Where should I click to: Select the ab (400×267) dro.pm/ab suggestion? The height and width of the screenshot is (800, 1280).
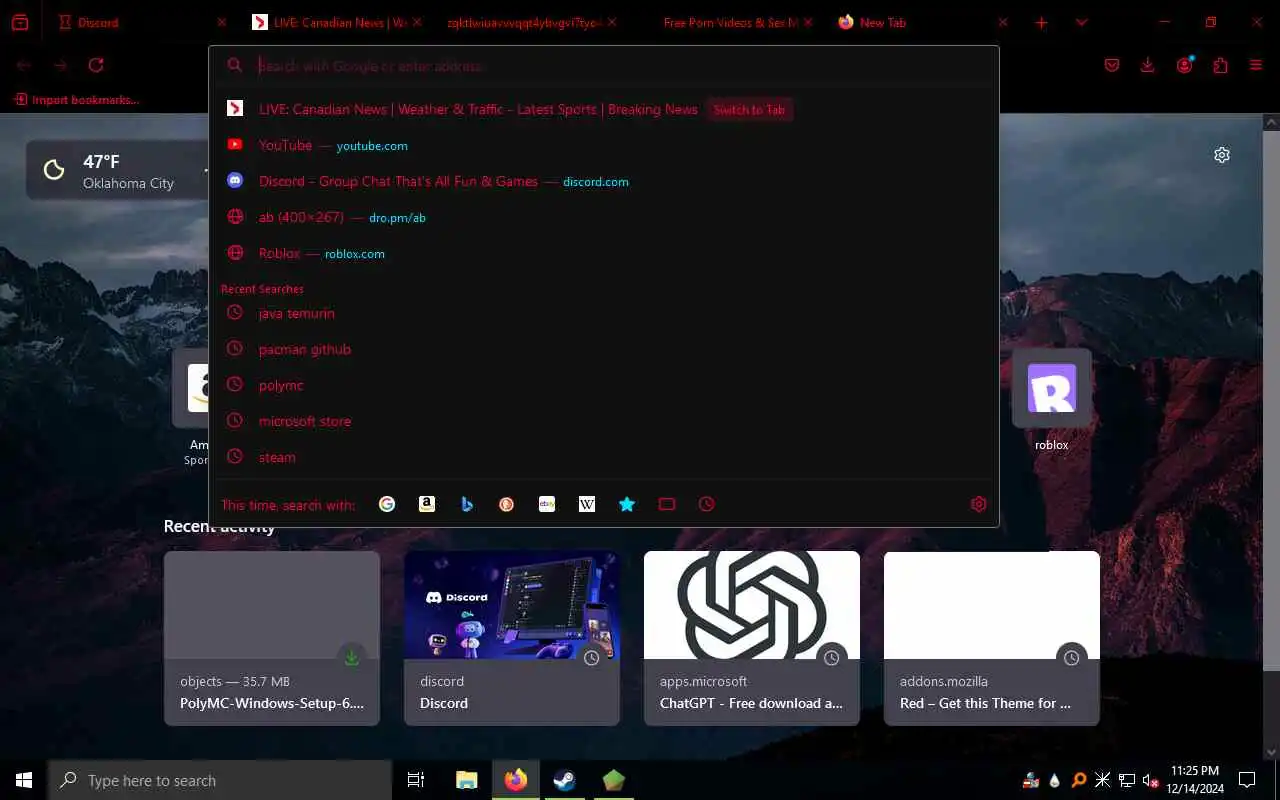coord(604,217)
